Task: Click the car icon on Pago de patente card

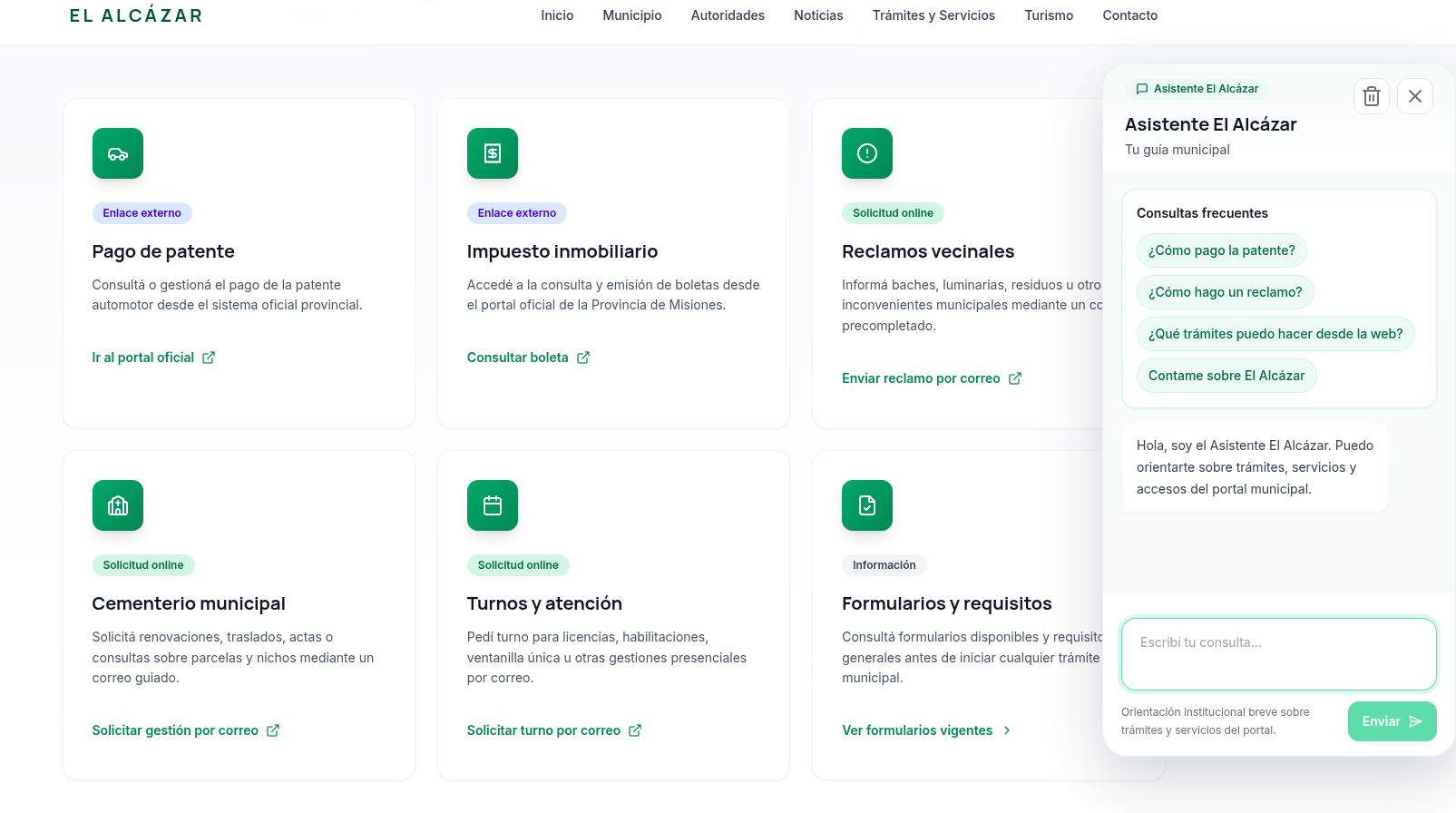Action: (118, 153)
